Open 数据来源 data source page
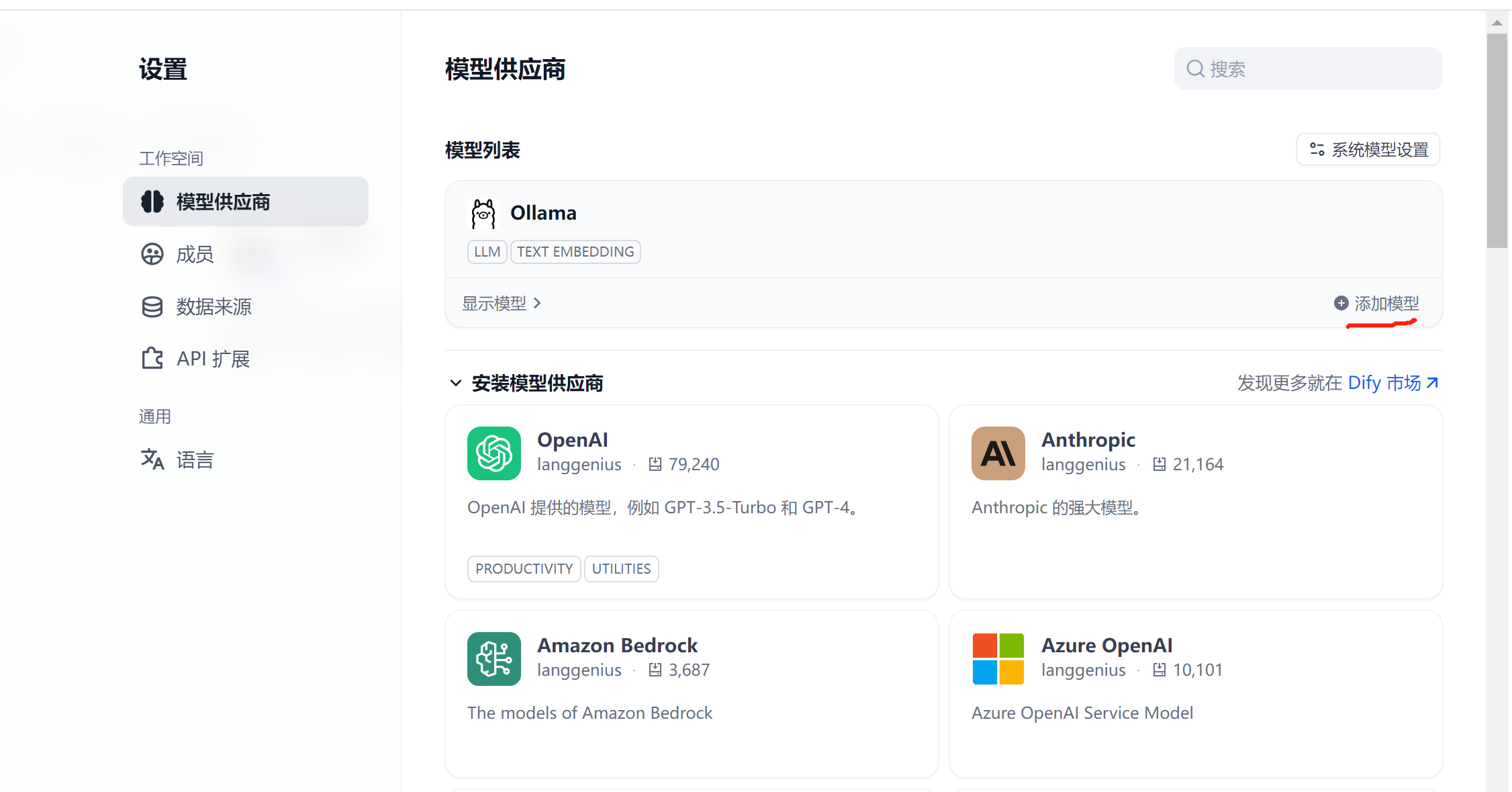Screen dimensions: 1512x792 point(213,306)
